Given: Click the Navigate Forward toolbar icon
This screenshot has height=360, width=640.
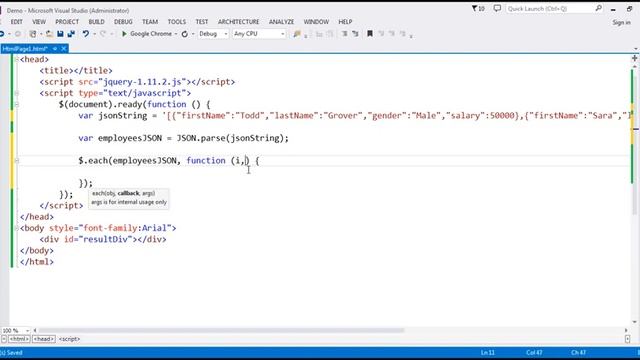Looking at the screenshot, I should (x=18, y=34).
